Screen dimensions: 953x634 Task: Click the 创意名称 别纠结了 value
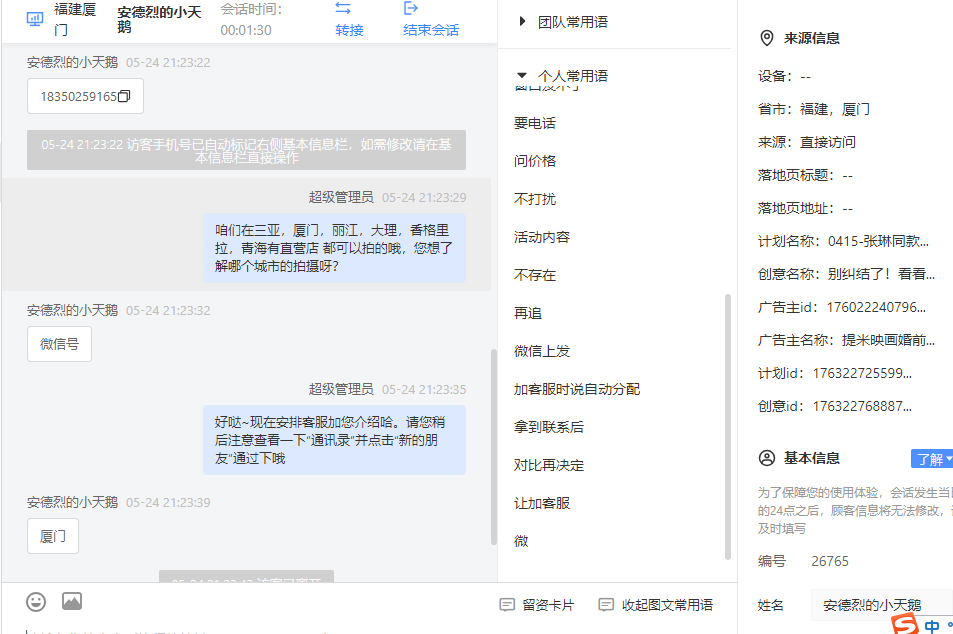point(880,274)
